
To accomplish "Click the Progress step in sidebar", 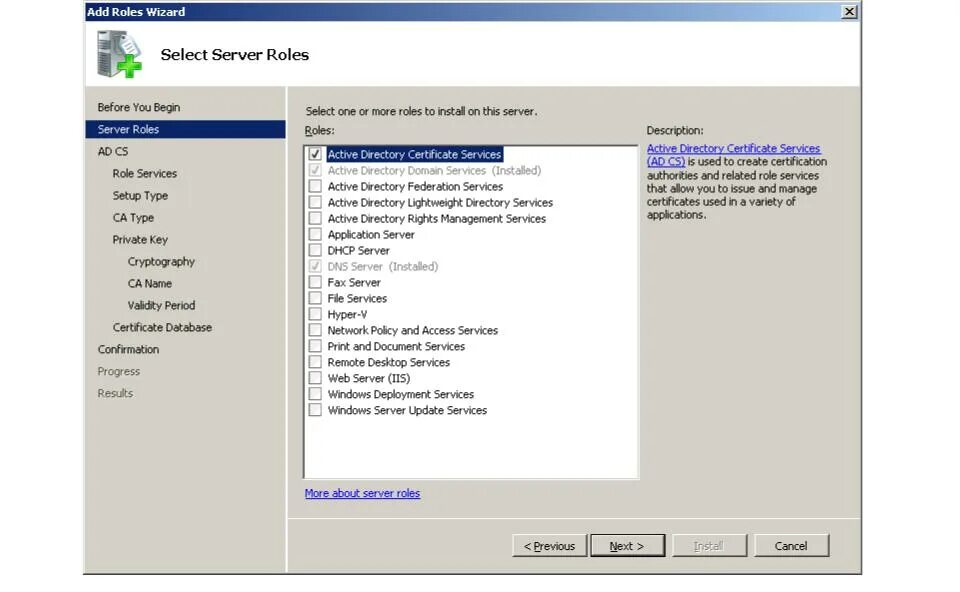I will [x=119, y=371].
